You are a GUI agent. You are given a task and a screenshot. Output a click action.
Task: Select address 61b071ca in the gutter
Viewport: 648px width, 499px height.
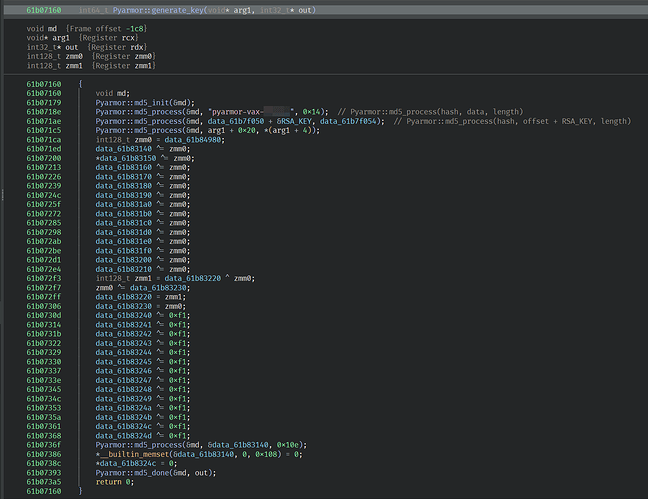(x=44, y=140)
